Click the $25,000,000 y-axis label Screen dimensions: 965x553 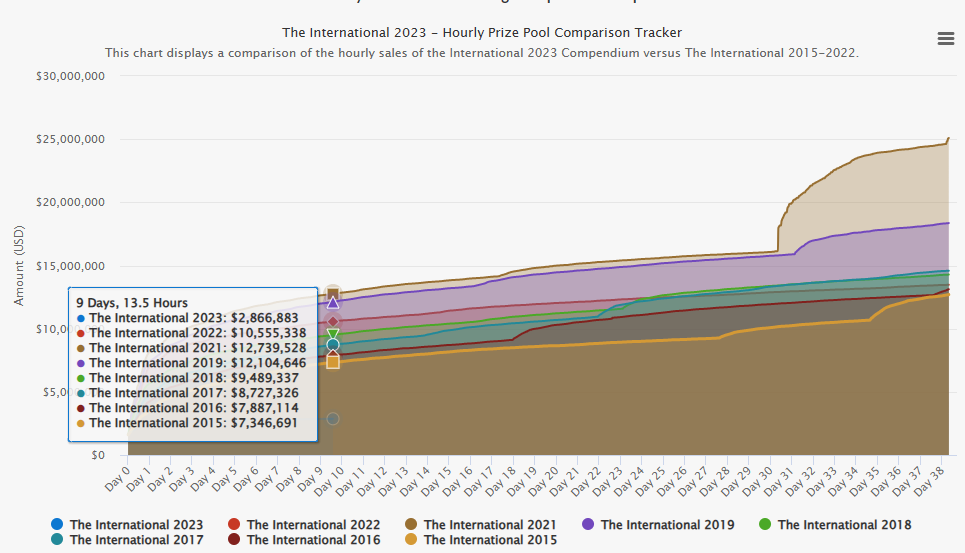70,139
